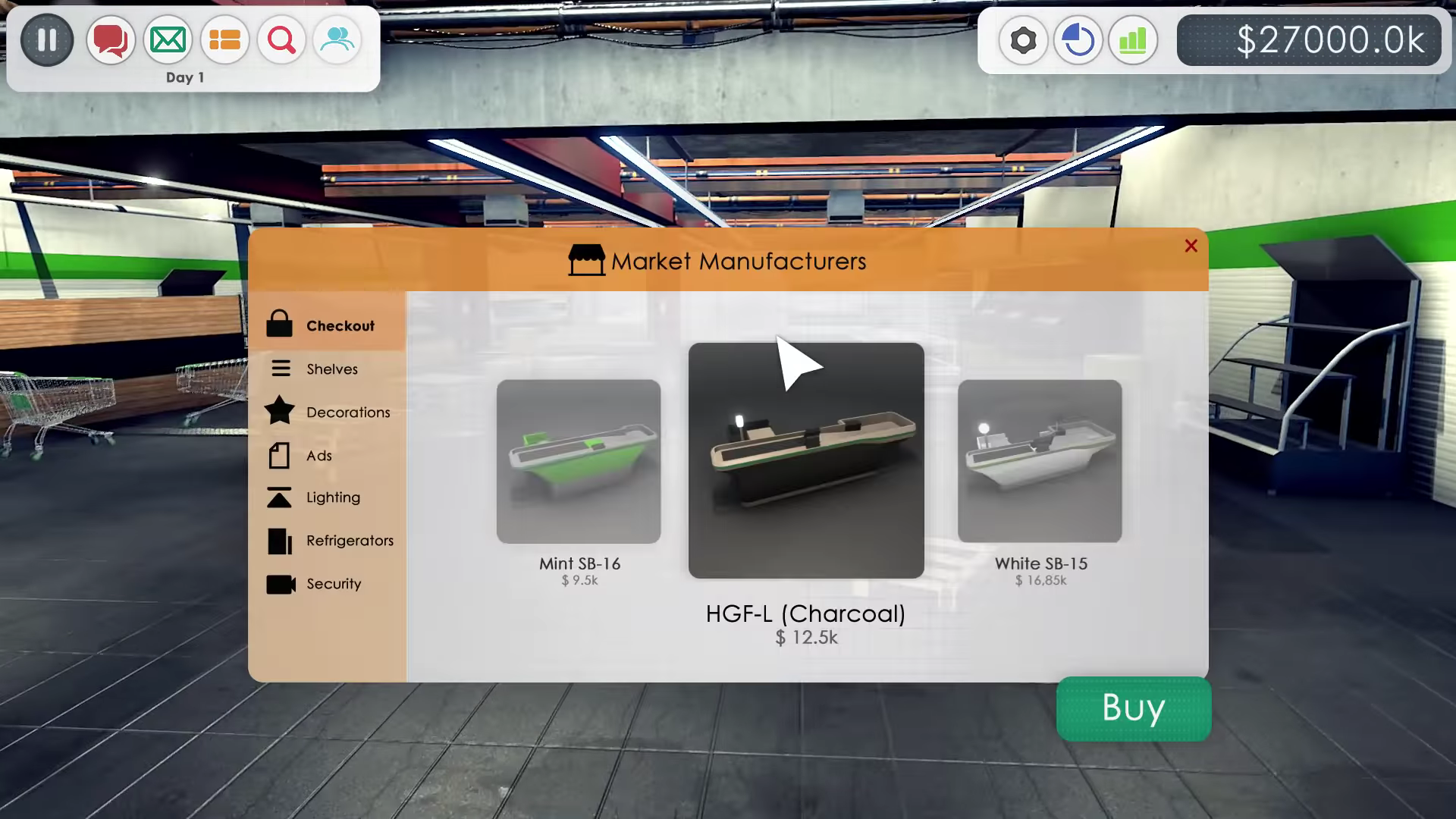Screen dimensions: 1456x819
Task: Open the red magnifier search icon
Action: (281, 39)
